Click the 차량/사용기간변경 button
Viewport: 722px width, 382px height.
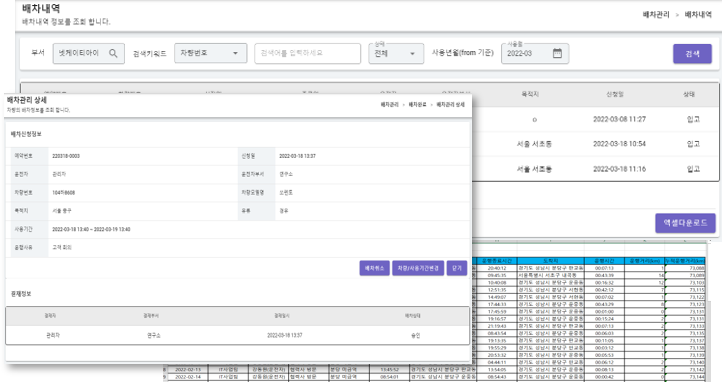(418, 268)
